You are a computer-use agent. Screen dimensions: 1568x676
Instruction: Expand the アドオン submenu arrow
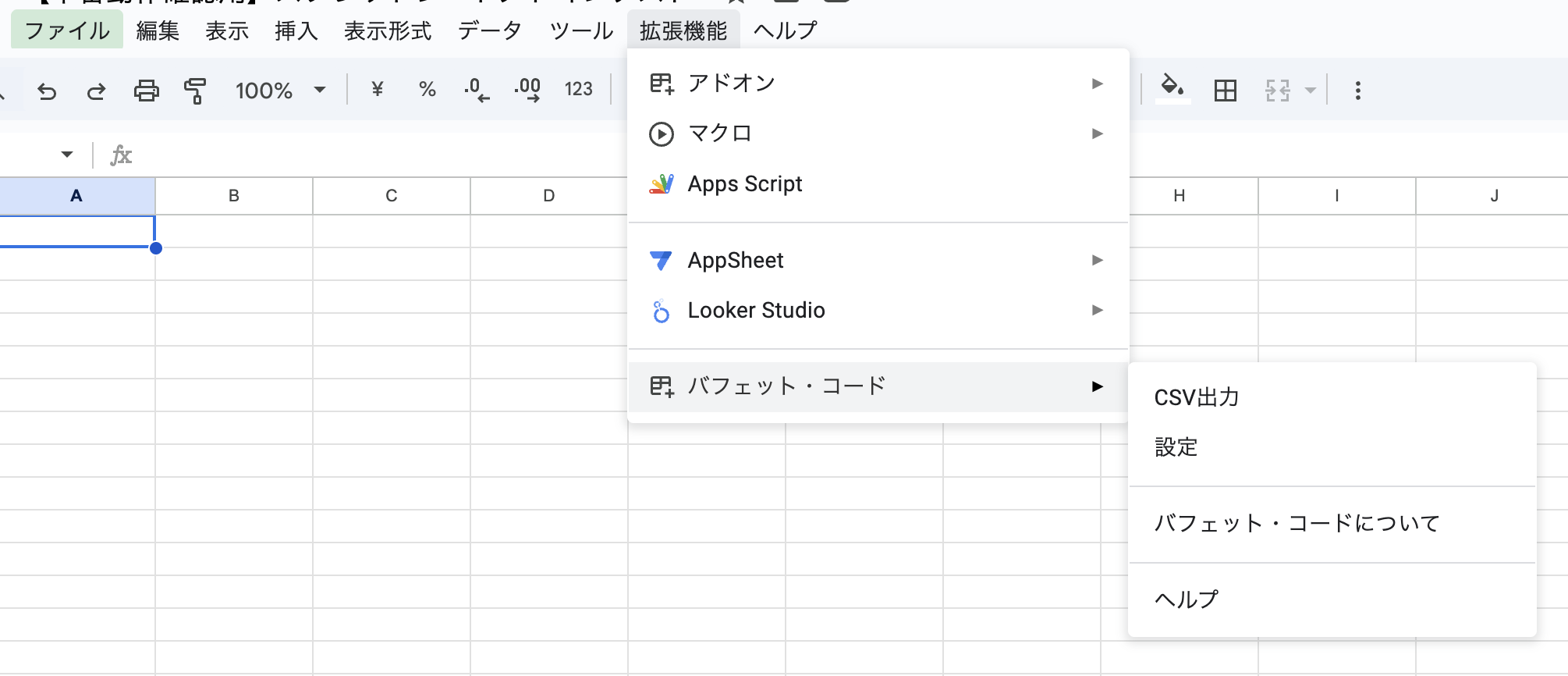pos(1098,84)
